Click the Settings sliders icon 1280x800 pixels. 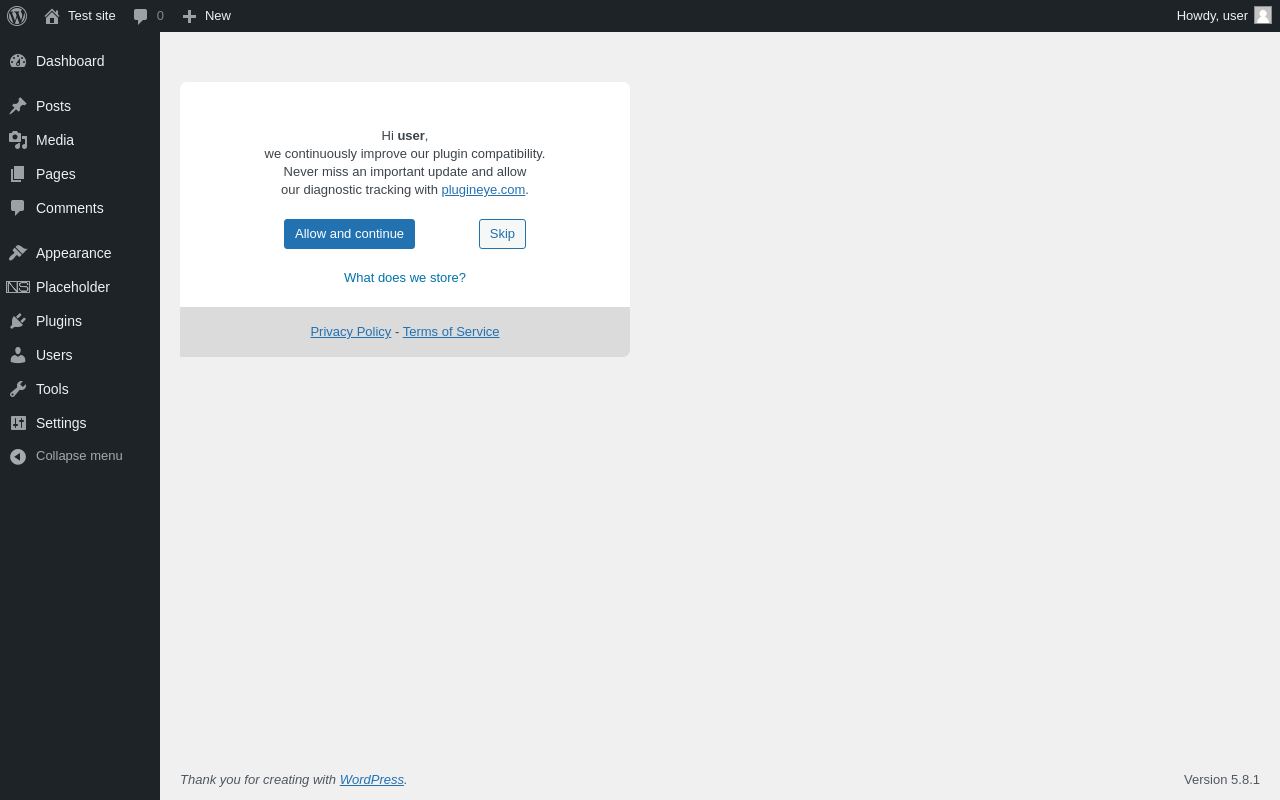[x=18, y=423]
